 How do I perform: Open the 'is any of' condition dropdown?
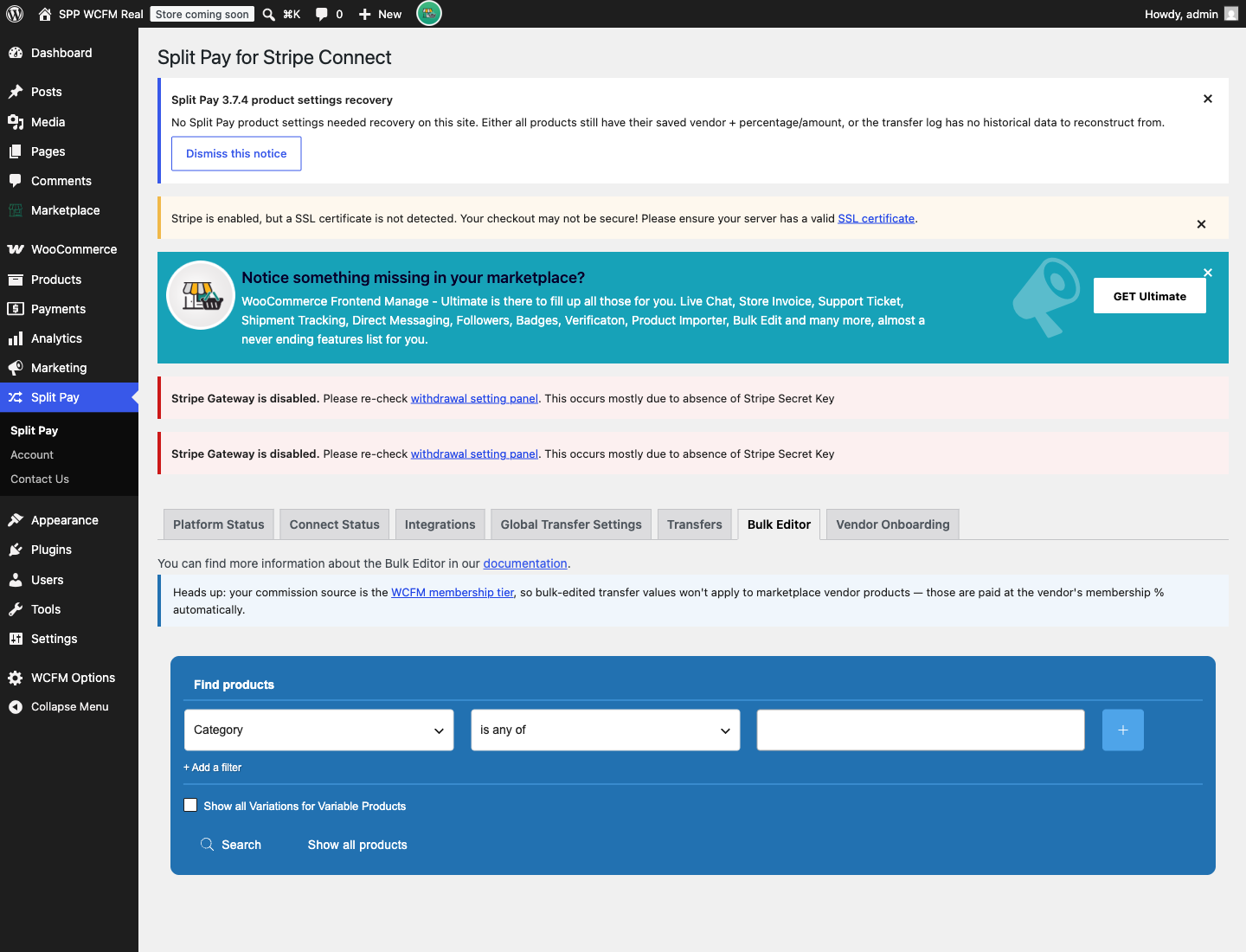coord(606,730)
